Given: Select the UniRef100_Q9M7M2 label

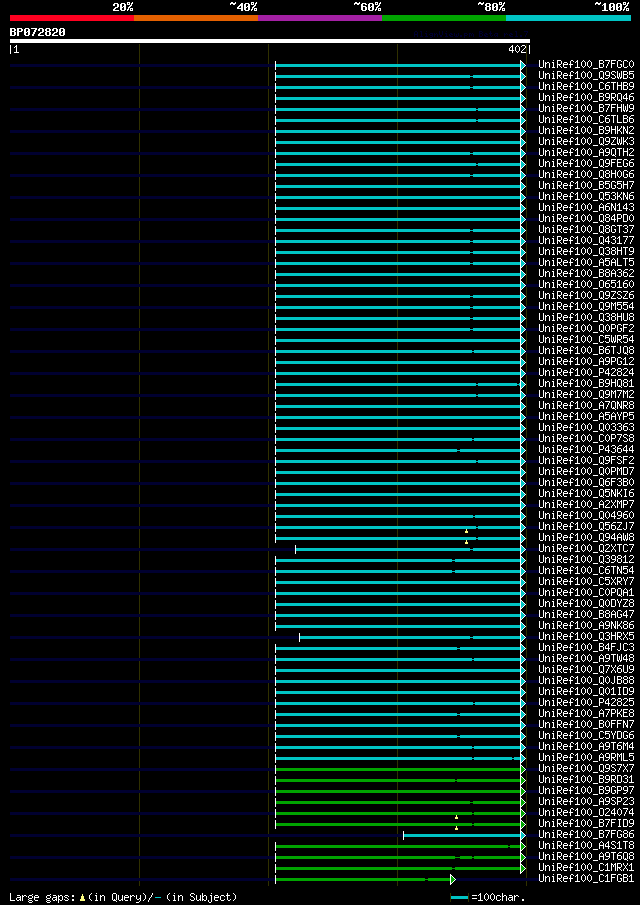Looking at the screenshot, I should (586, 394).
